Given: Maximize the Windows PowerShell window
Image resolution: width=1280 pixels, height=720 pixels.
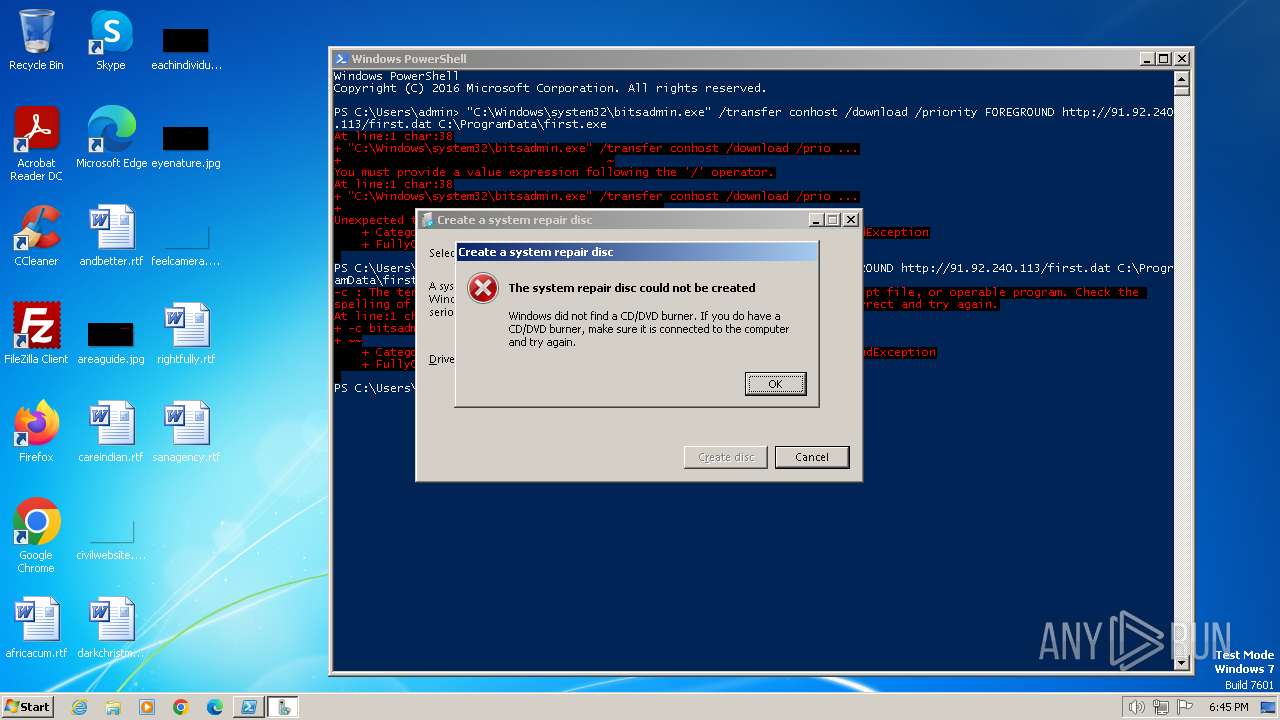Looking at the screenshot, I should point(1163,59).
